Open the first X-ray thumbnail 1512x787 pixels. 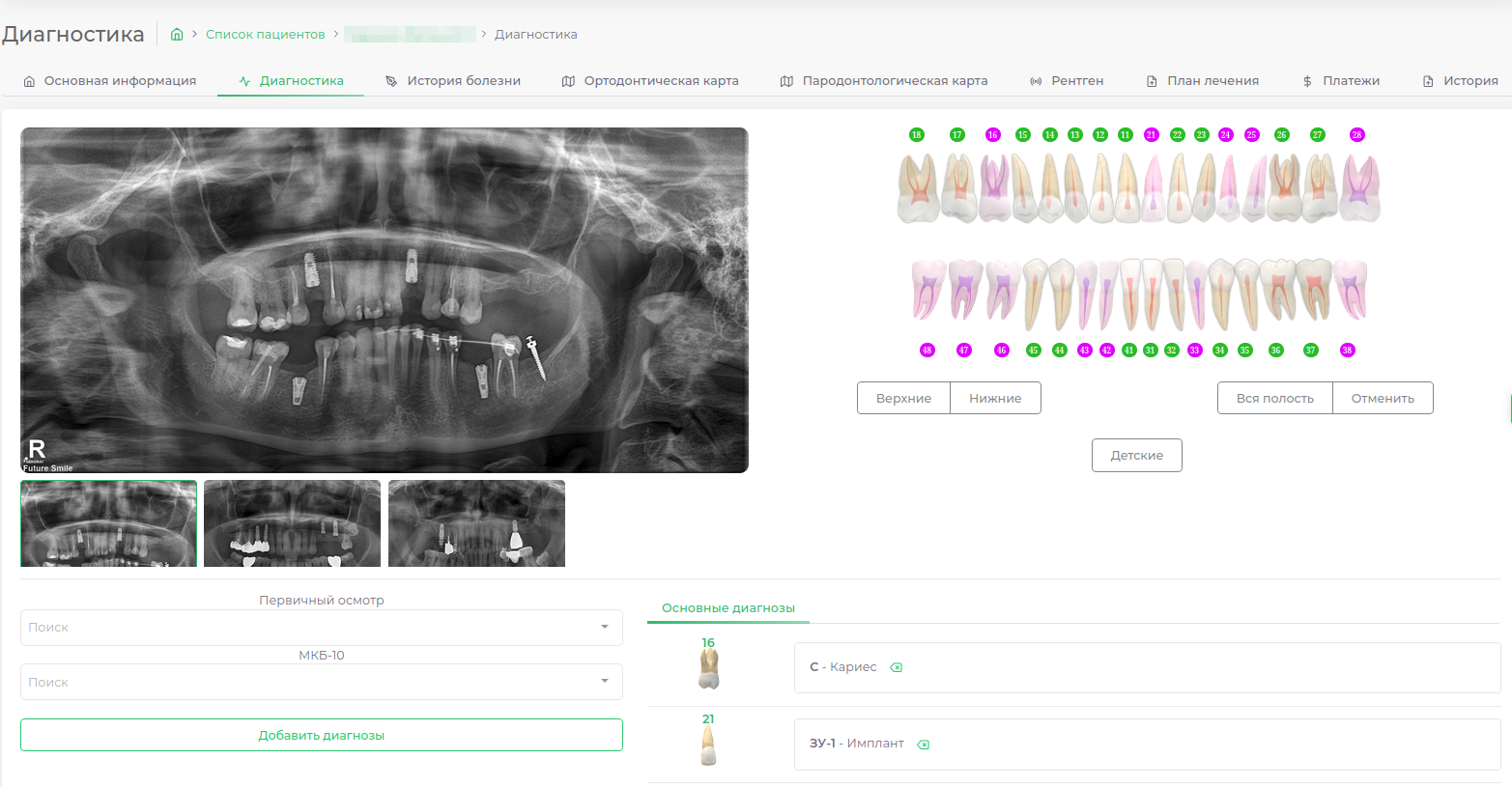point(108,523)
